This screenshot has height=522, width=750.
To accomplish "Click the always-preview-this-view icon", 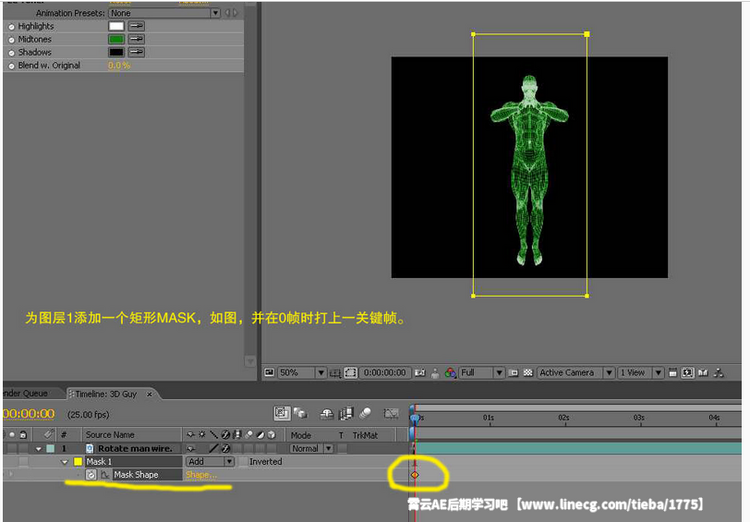I will [269, 372].
